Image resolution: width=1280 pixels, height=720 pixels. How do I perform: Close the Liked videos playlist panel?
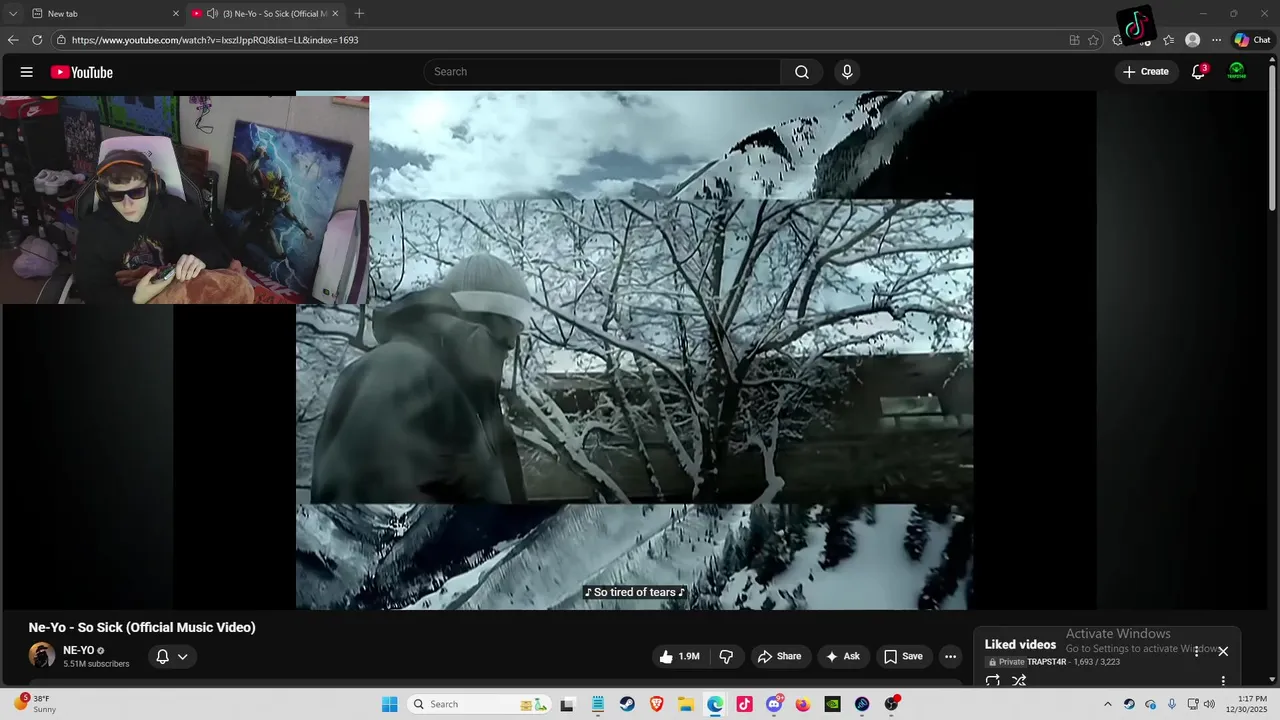1222,651
